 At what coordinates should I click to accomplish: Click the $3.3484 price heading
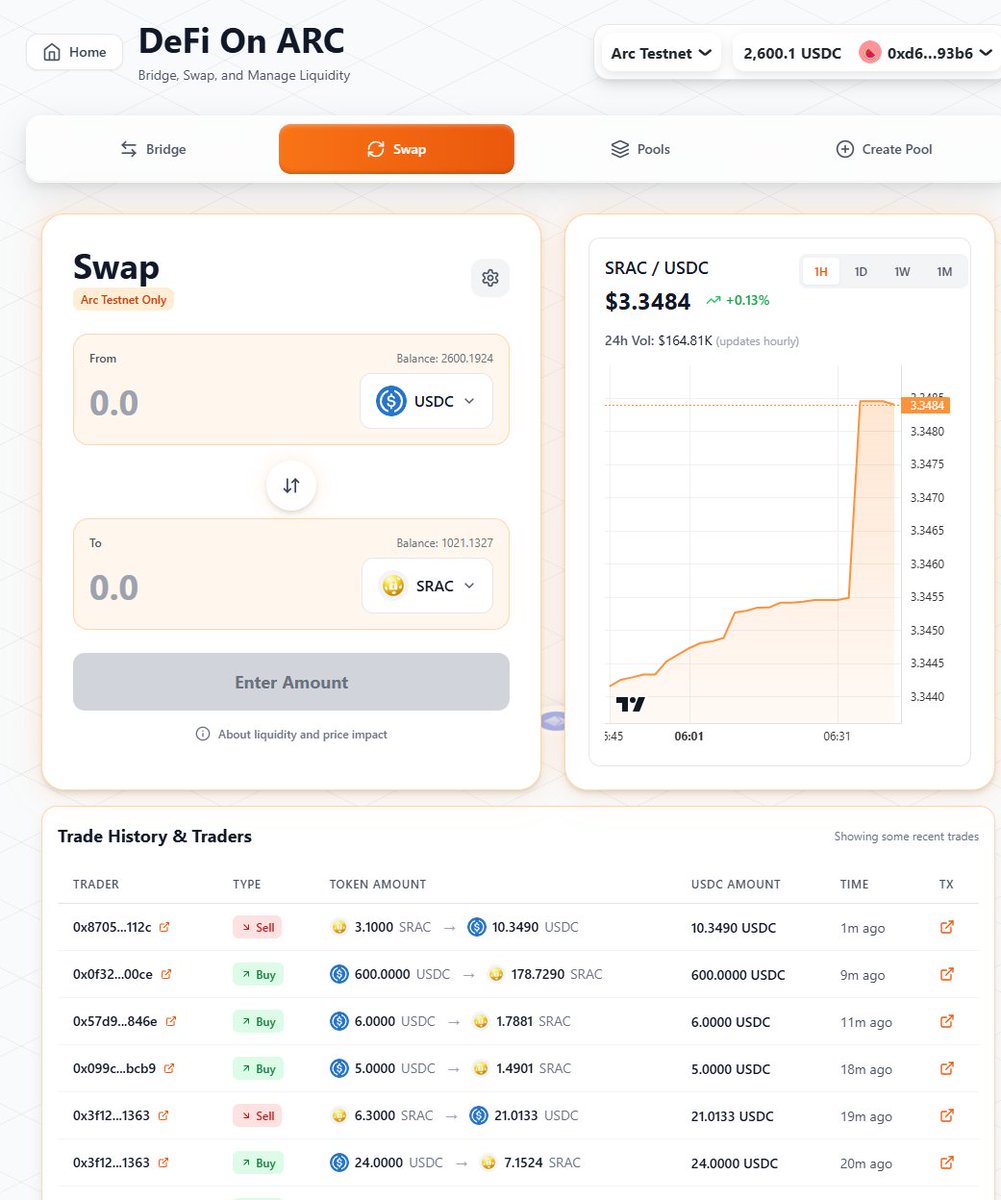click(x=647, y=299)
